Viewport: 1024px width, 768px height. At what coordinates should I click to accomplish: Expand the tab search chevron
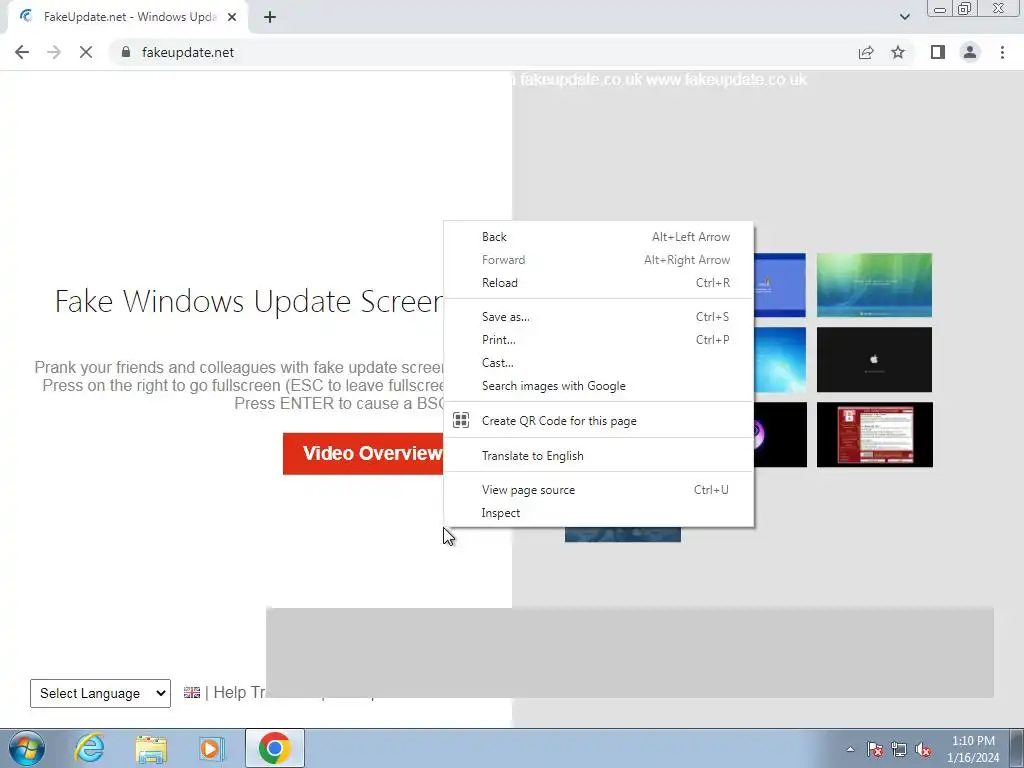click(x=904, y=17)
